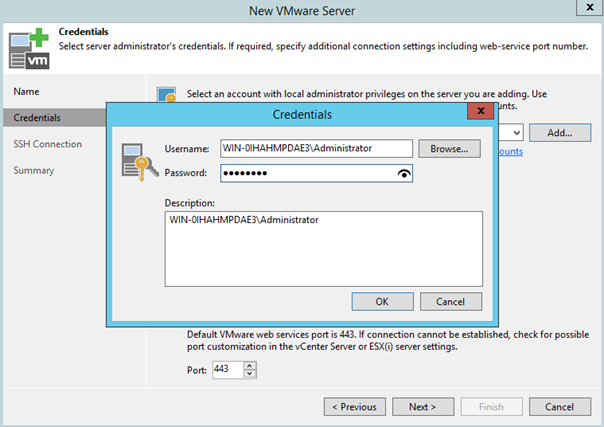Click into the Port number field
Viewport: 604px width, 427px height.
pos(228,370)
